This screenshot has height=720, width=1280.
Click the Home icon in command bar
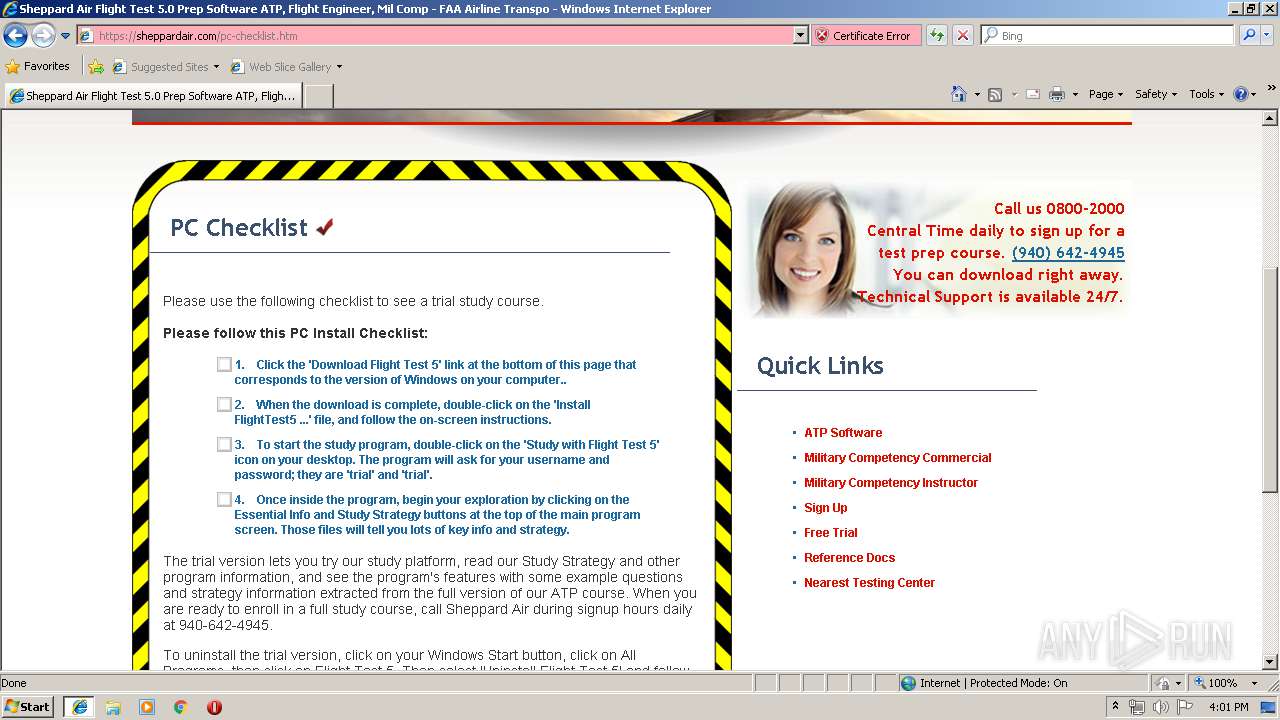coord(959,94)
